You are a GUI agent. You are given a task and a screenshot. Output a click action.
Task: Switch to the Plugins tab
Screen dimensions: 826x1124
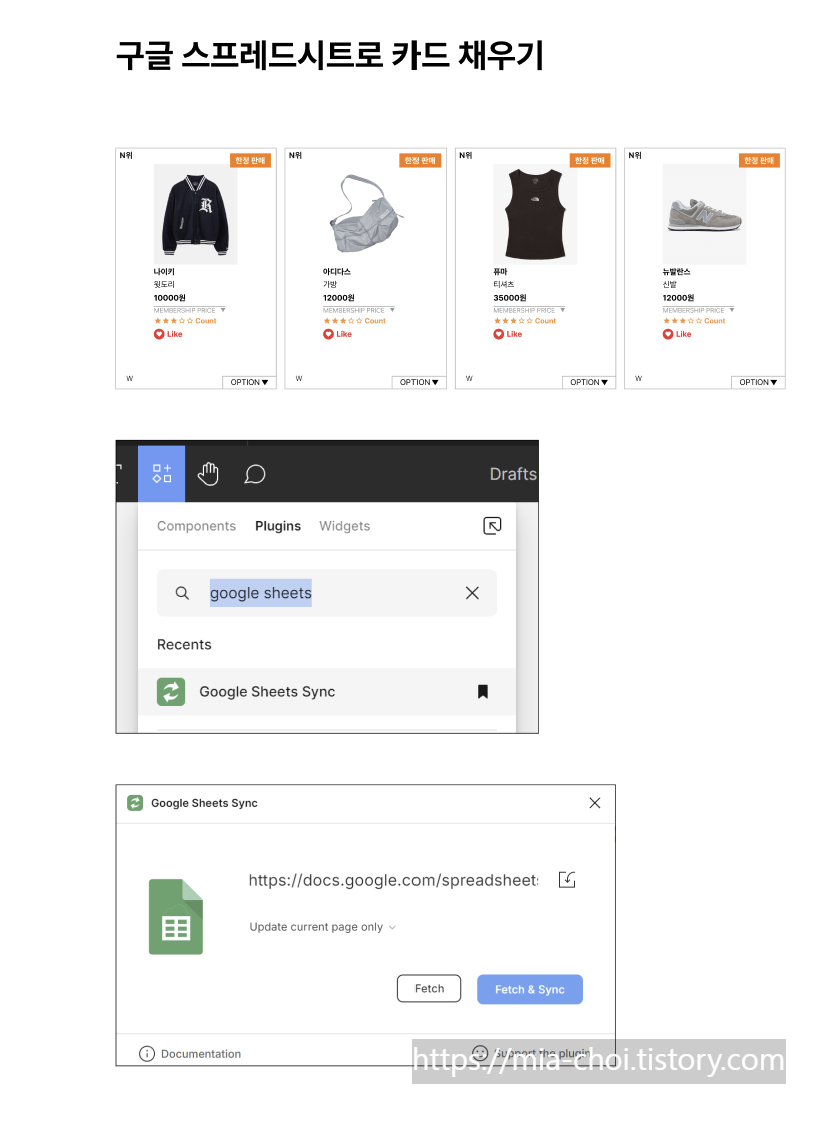(x=277, y=525)
